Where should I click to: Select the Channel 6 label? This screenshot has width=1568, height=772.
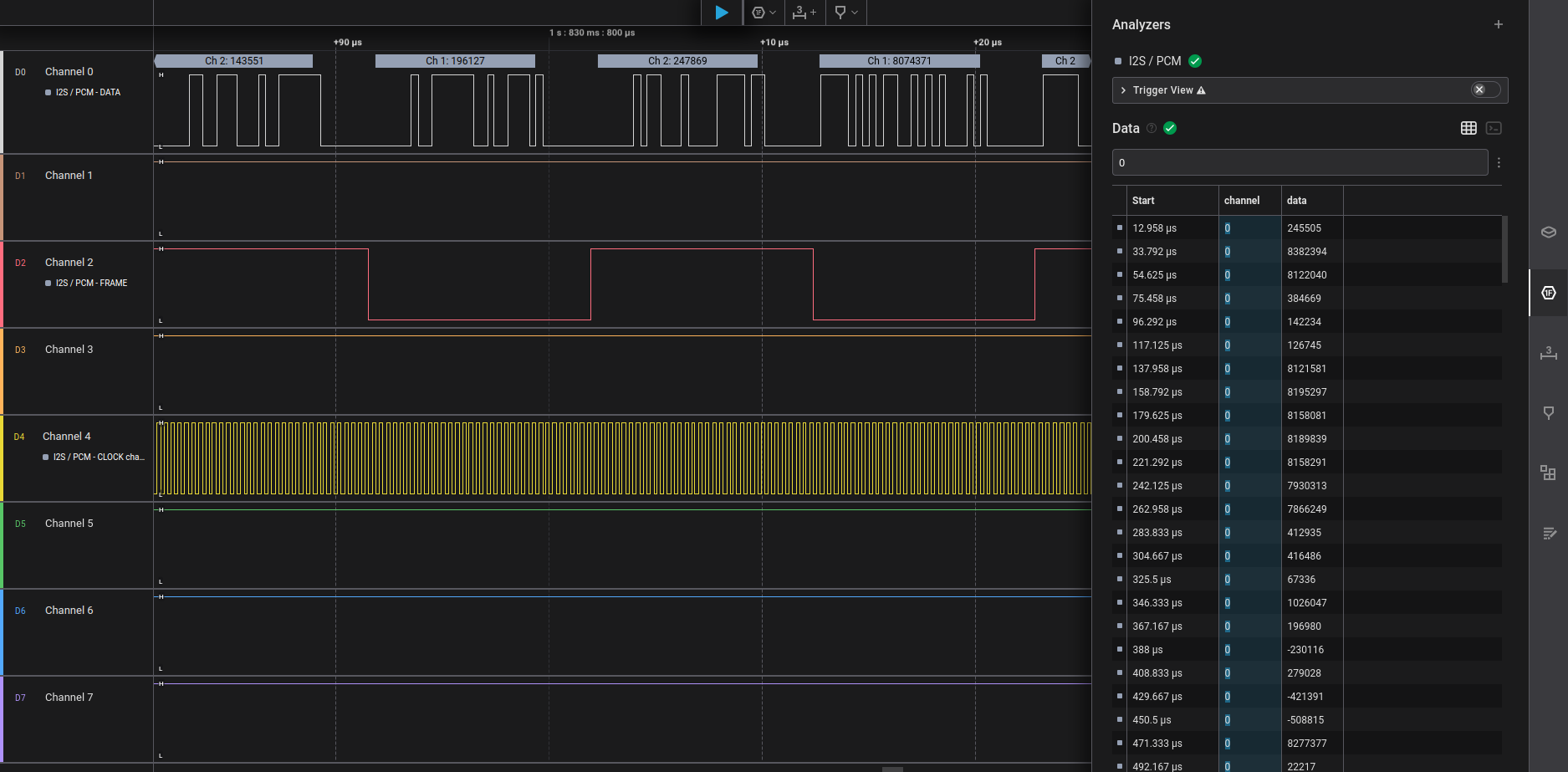click(69, 611)
